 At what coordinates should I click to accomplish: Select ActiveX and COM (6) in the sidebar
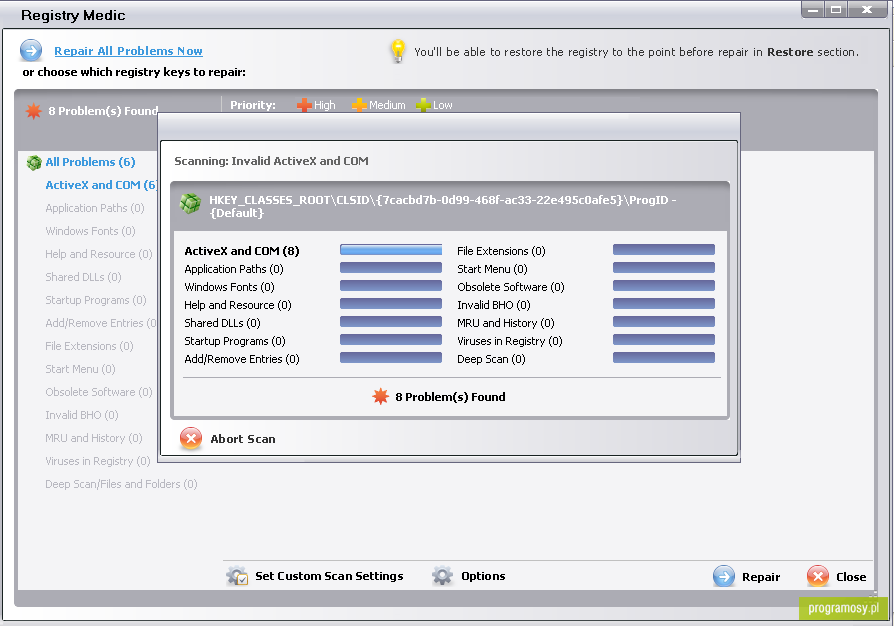[101, 185]
